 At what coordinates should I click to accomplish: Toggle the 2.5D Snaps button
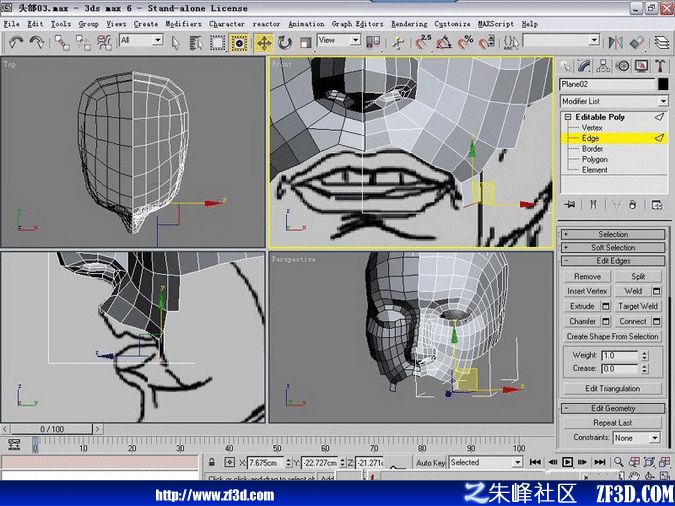[424, 42]
